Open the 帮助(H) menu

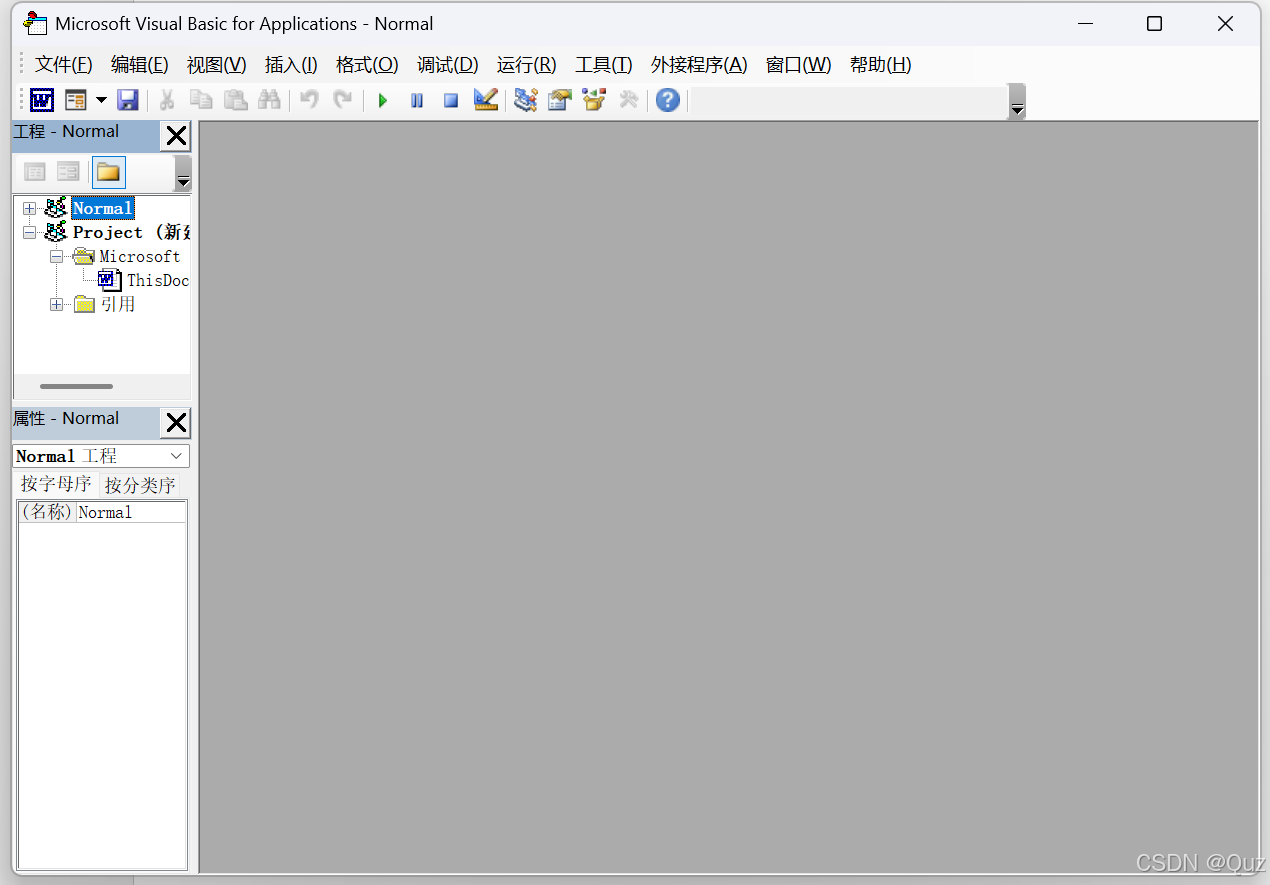[880, 65]
